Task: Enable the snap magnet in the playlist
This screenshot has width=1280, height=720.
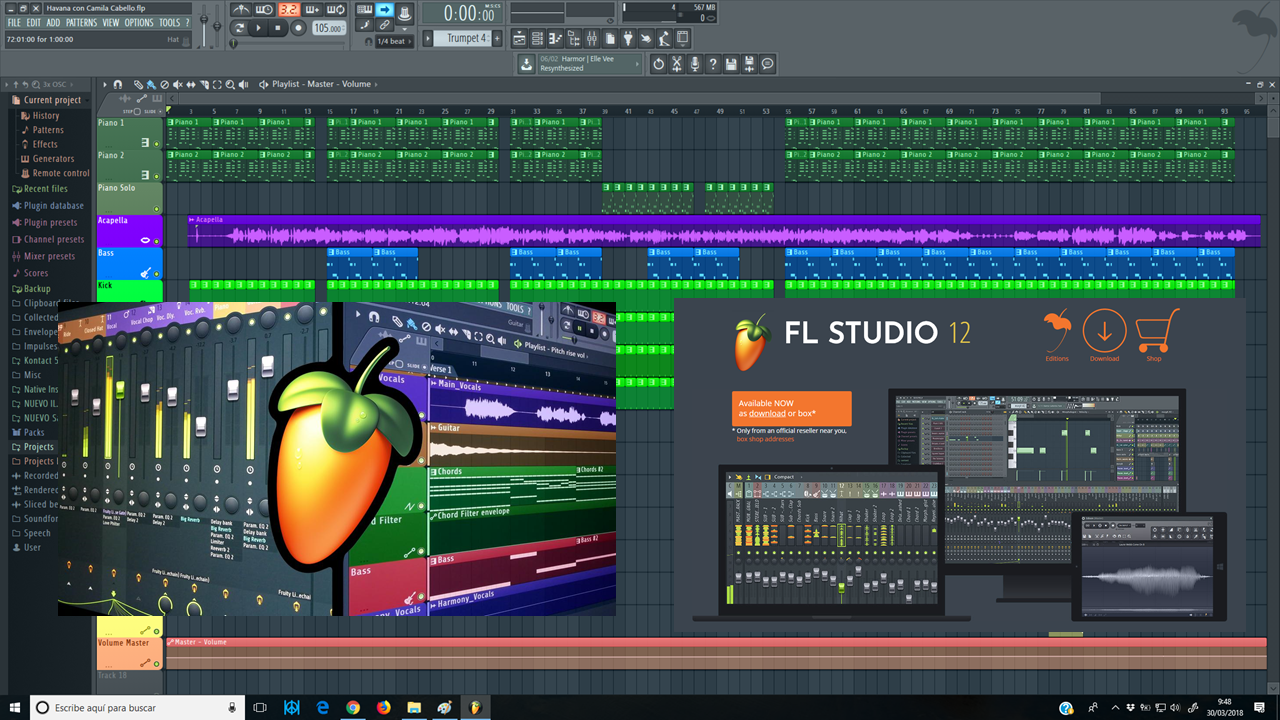Action: pyautogui.click(x=118, y=86)
